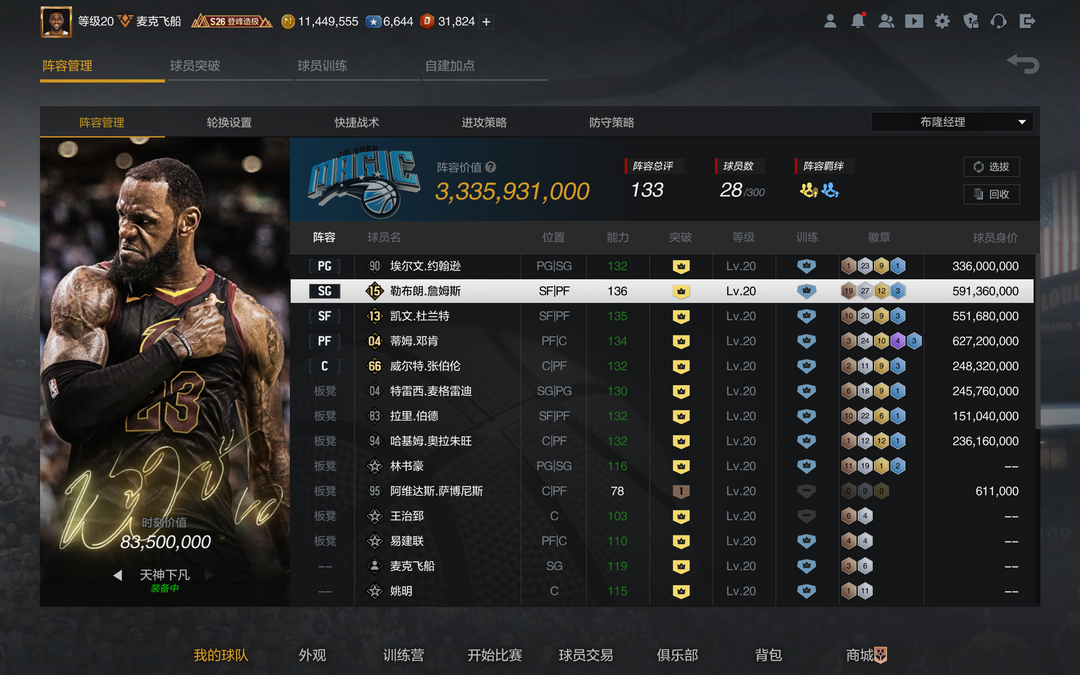Click the training icon for 凯文.杜兰特

[x=806, y=316]
